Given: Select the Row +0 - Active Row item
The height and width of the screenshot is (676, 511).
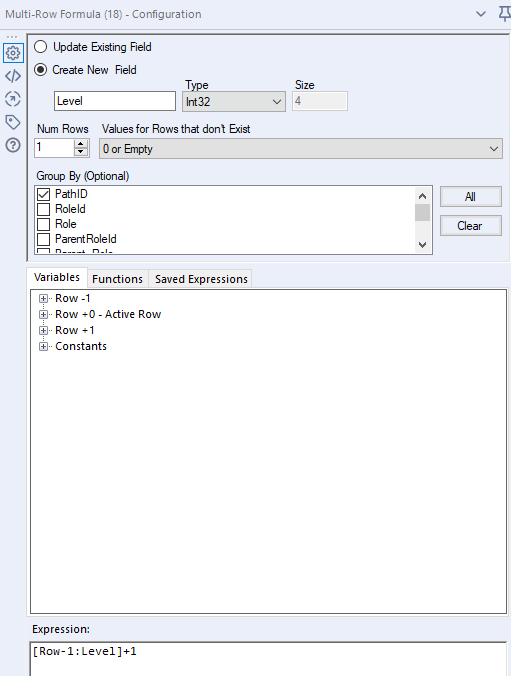Looking at the screenshot, I should click(108, 314).
